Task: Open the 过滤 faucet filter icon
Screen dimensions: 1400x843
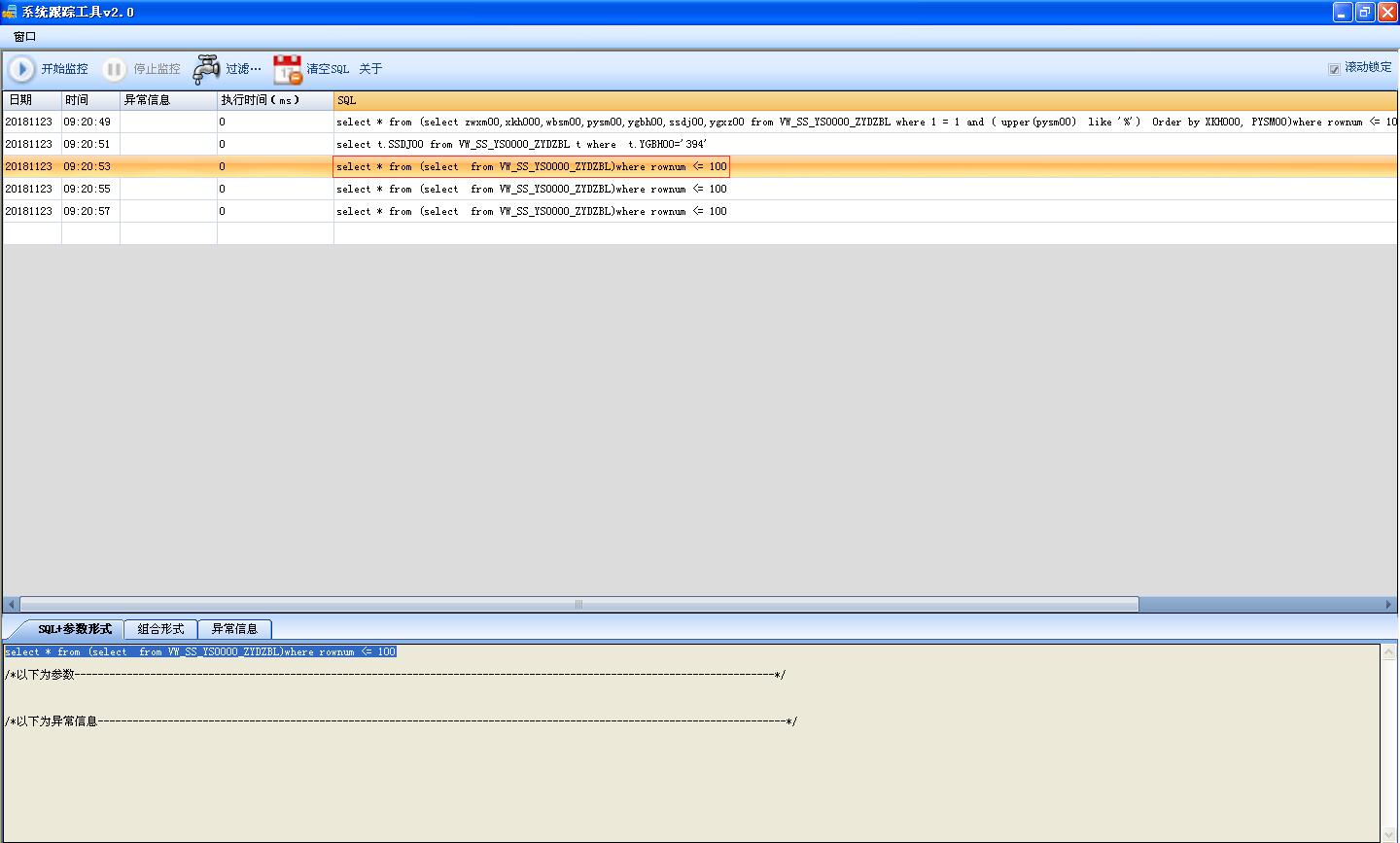Action: click(206, 69)
